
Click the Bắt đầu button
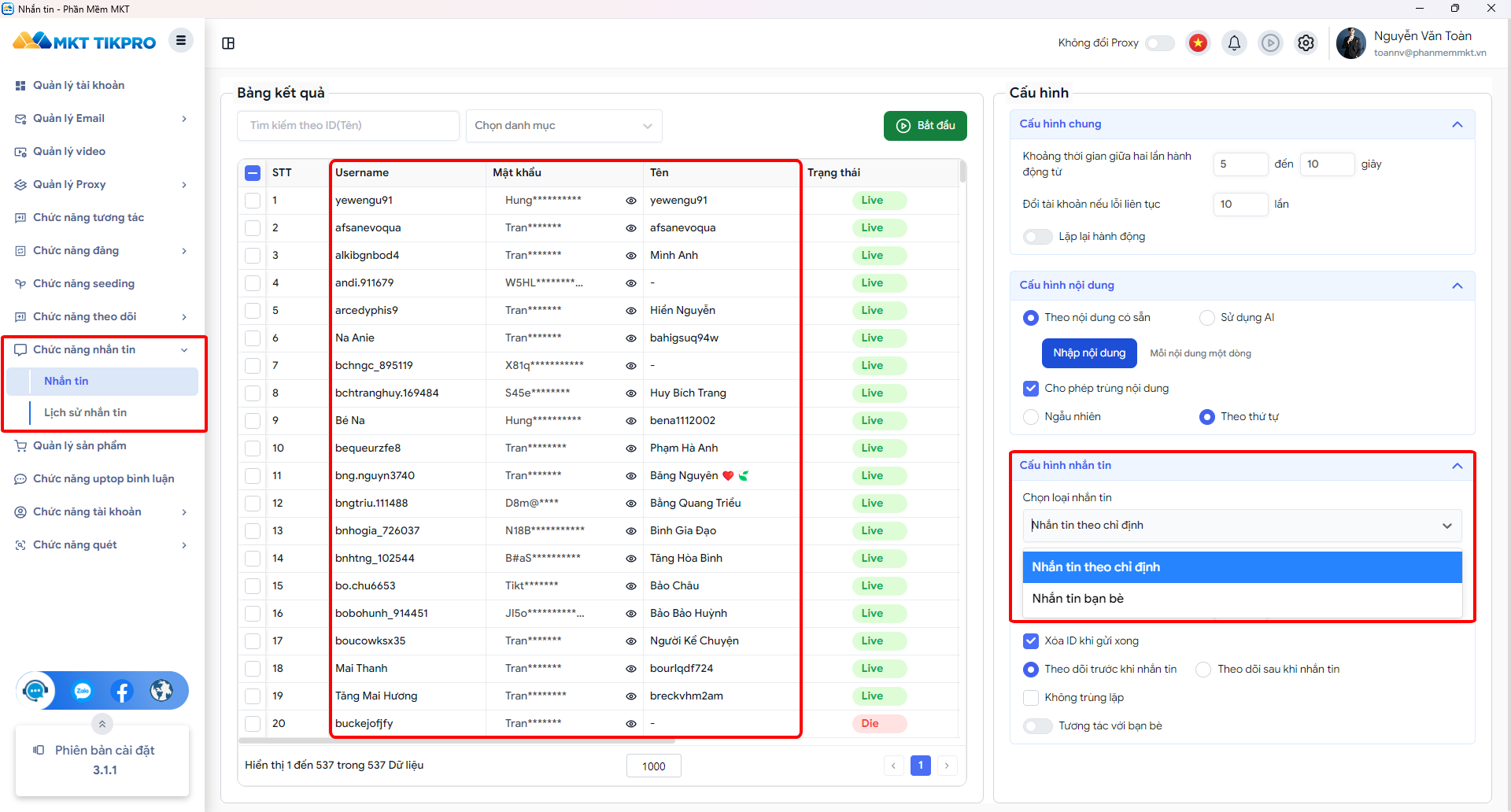tap(925, 126)
